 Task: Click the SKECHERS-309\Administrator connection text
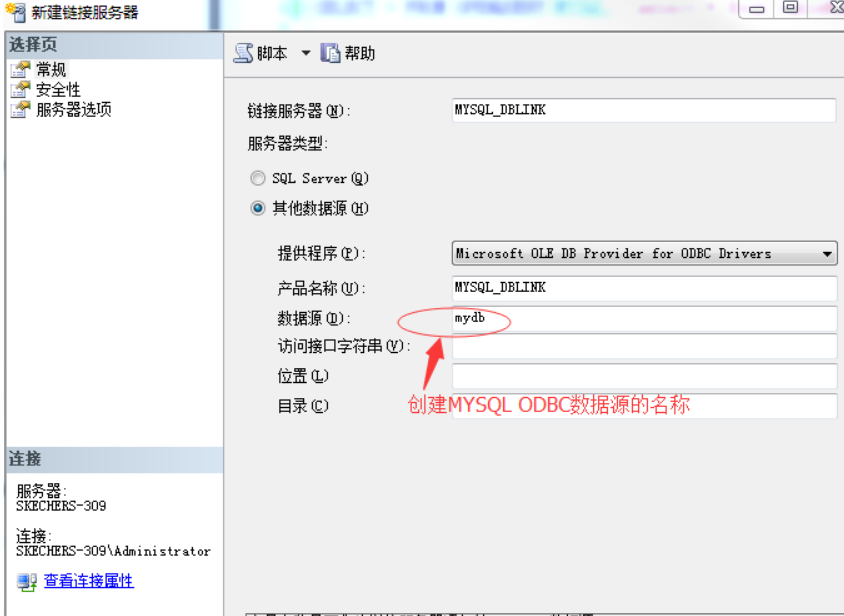114,551
